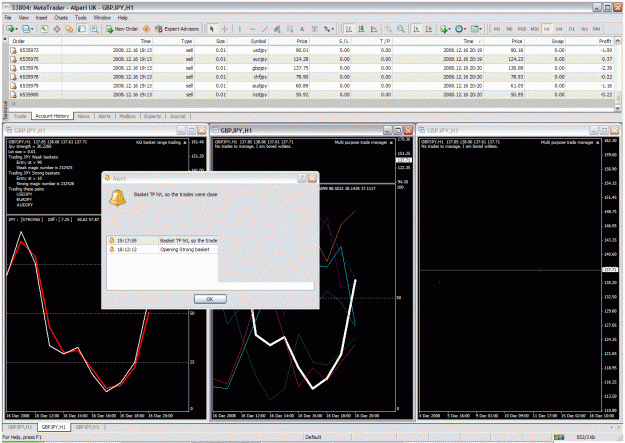Click the New Order button

point(122,29)
